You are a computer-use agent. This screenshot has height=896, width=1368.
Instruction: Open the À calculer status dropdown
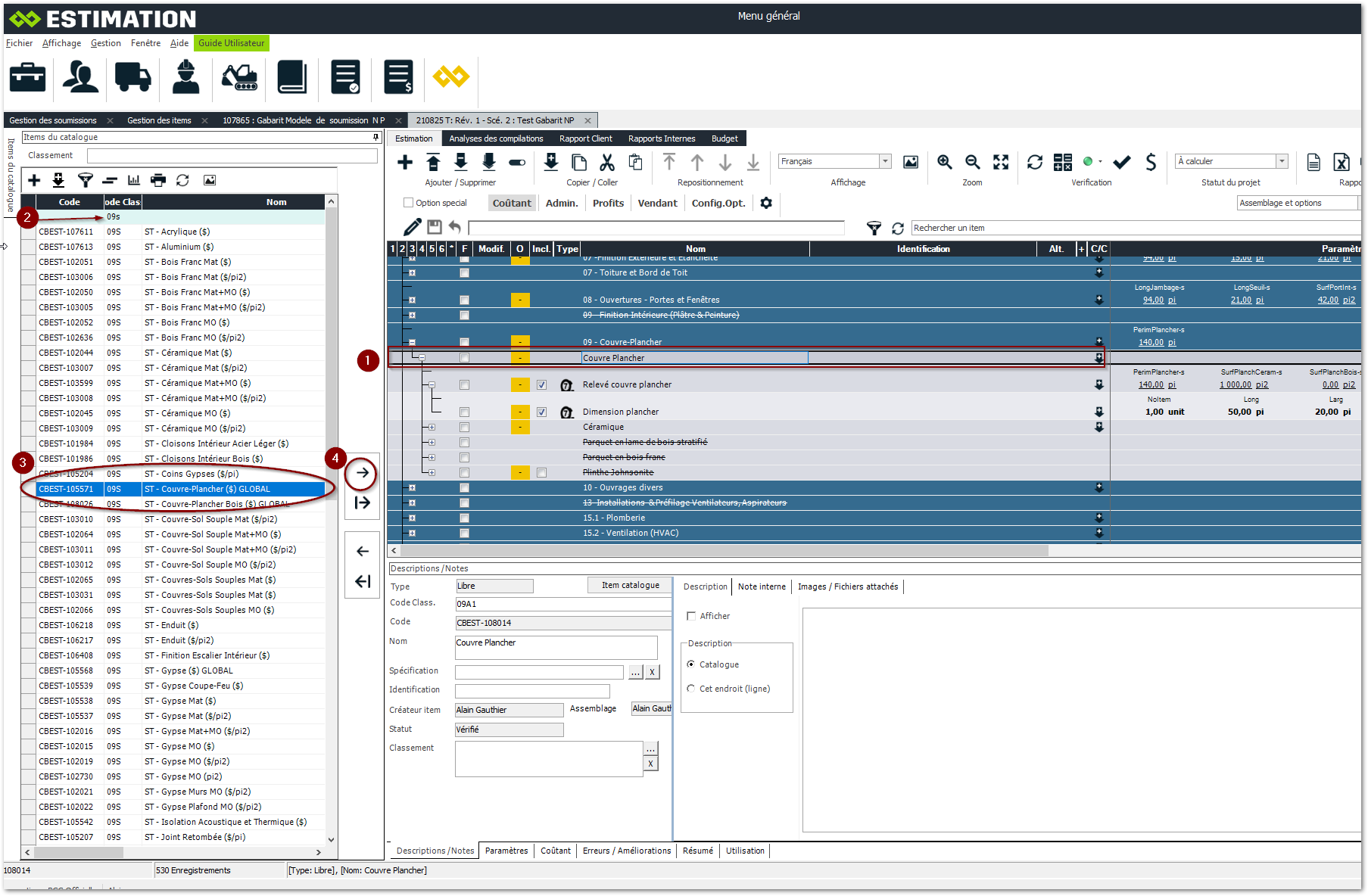coord(1282,161)
